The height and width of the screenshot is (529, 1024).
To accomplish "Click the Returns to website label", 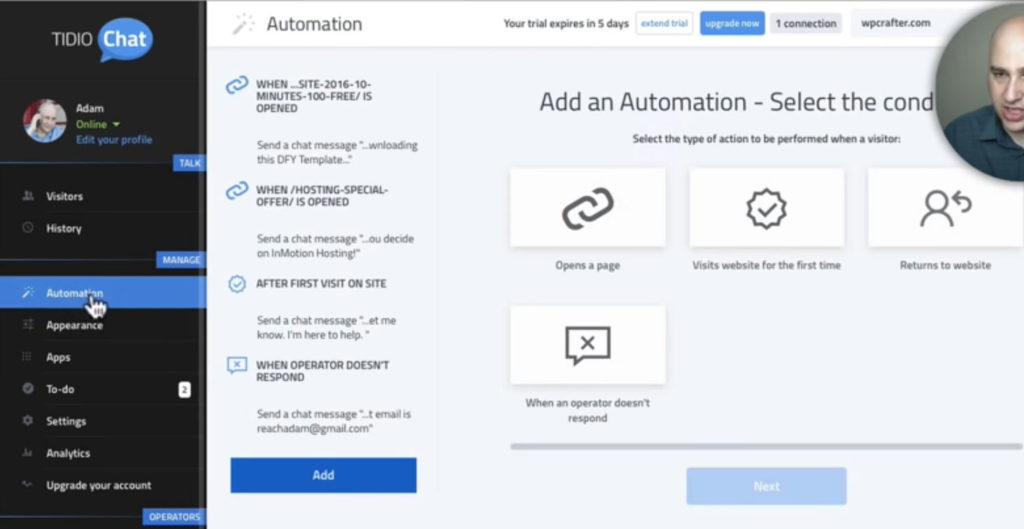I will (946, 265).
